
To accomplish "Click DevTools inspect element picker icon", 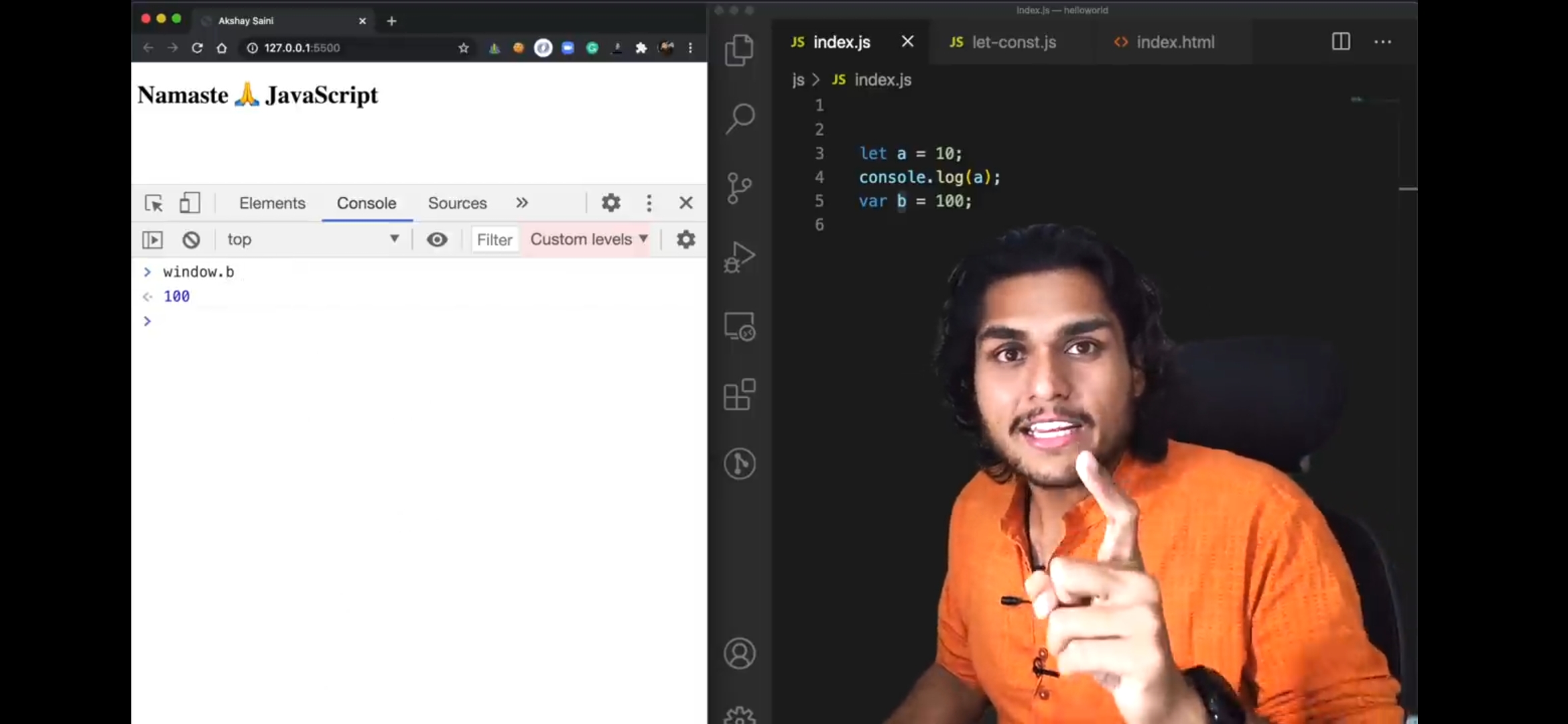I will [x=153, y=203].
